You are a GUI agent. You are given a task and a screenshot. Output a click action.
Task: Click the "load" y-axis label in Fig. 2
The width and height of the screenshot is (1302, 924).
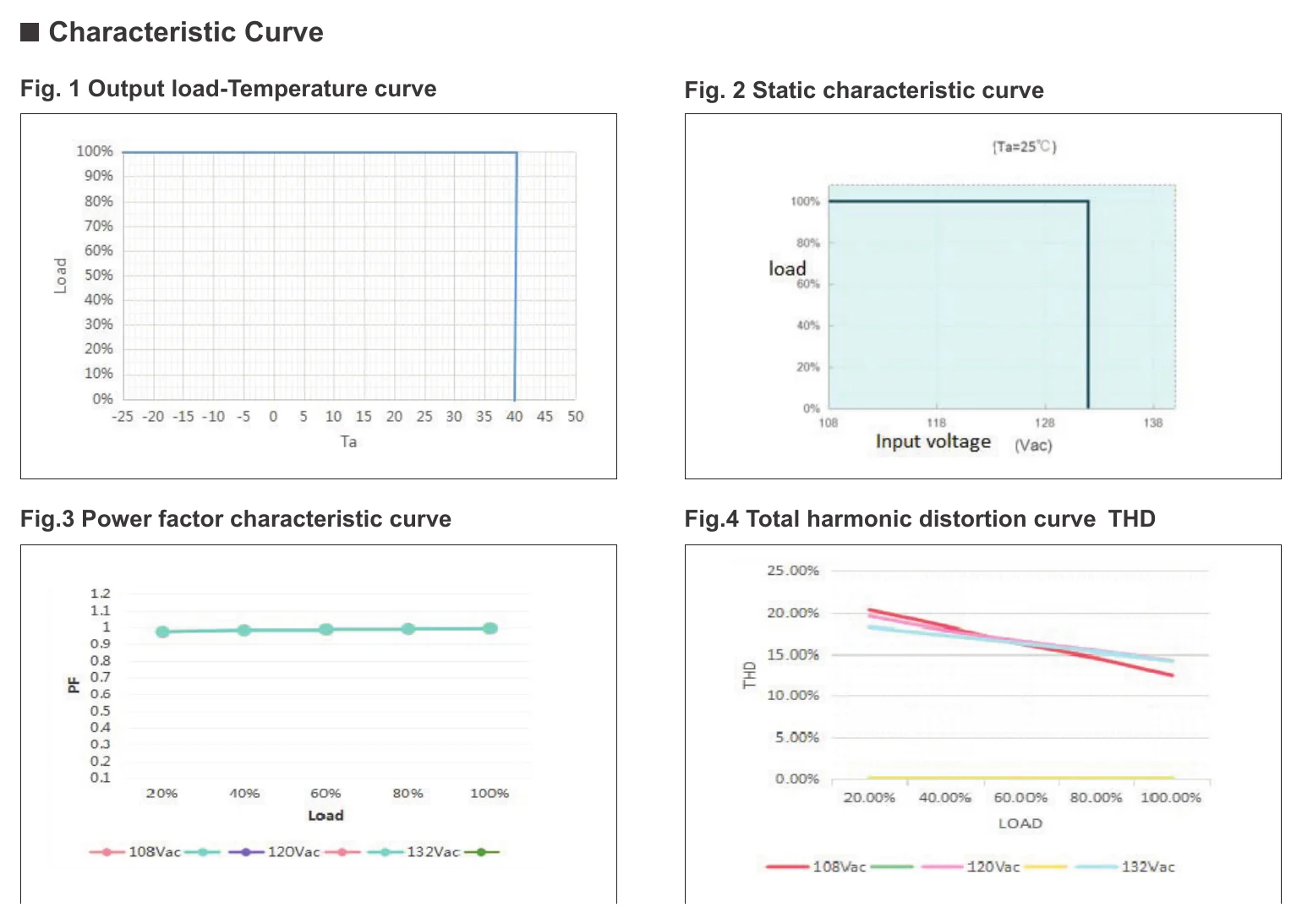pos(787,269)
